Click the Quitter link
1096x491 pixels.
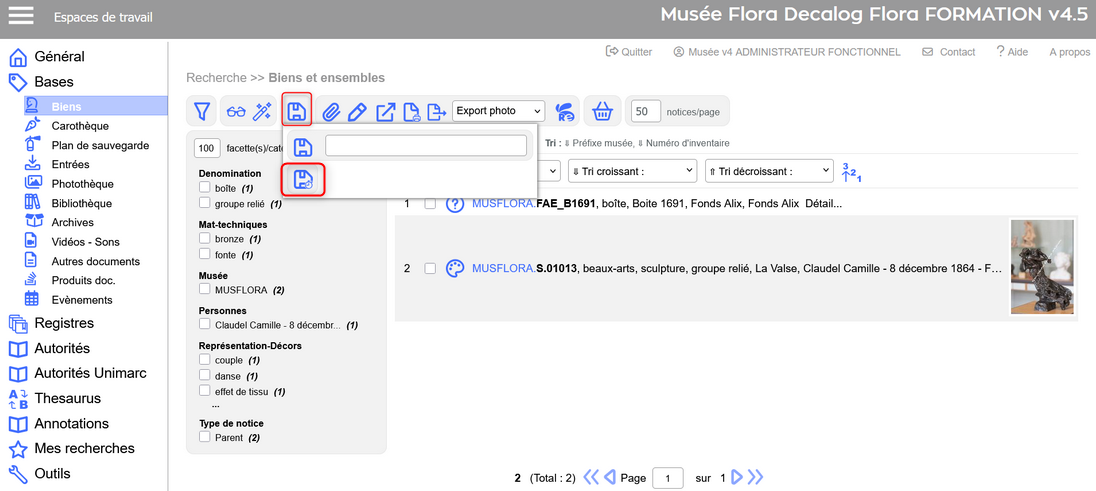coord(629,52)
